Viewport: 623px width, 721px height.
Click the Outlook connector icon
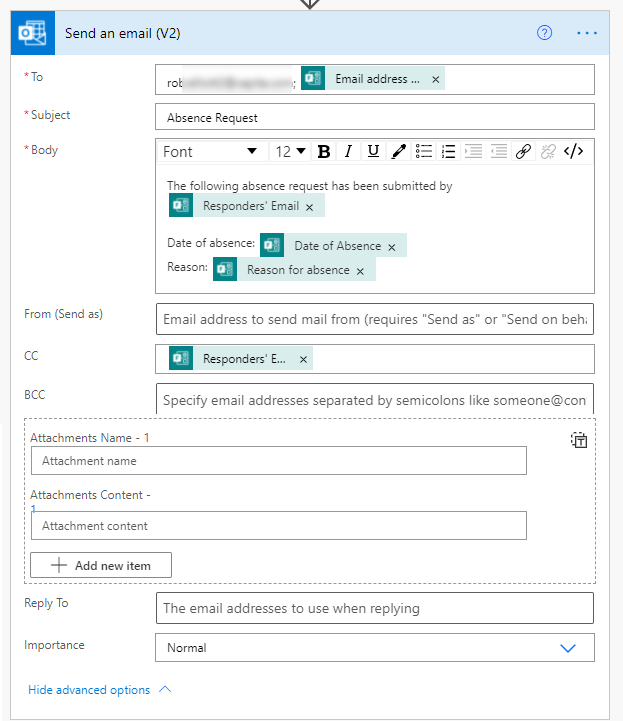coord(33,33)
